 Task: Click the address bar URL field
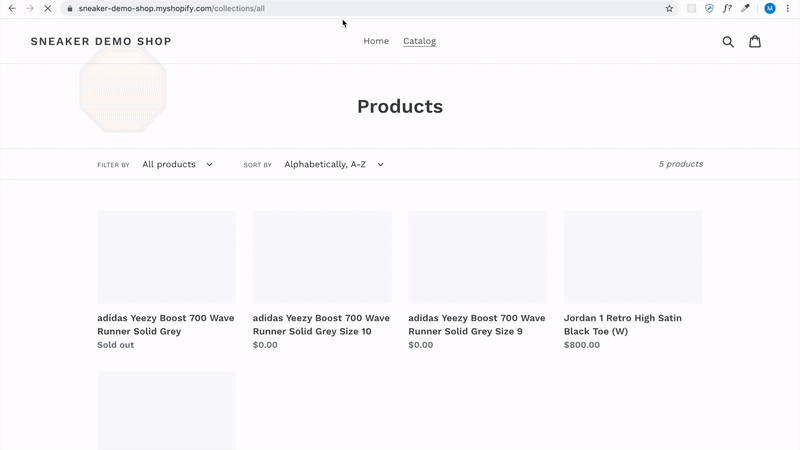click(x=367, y=9)
